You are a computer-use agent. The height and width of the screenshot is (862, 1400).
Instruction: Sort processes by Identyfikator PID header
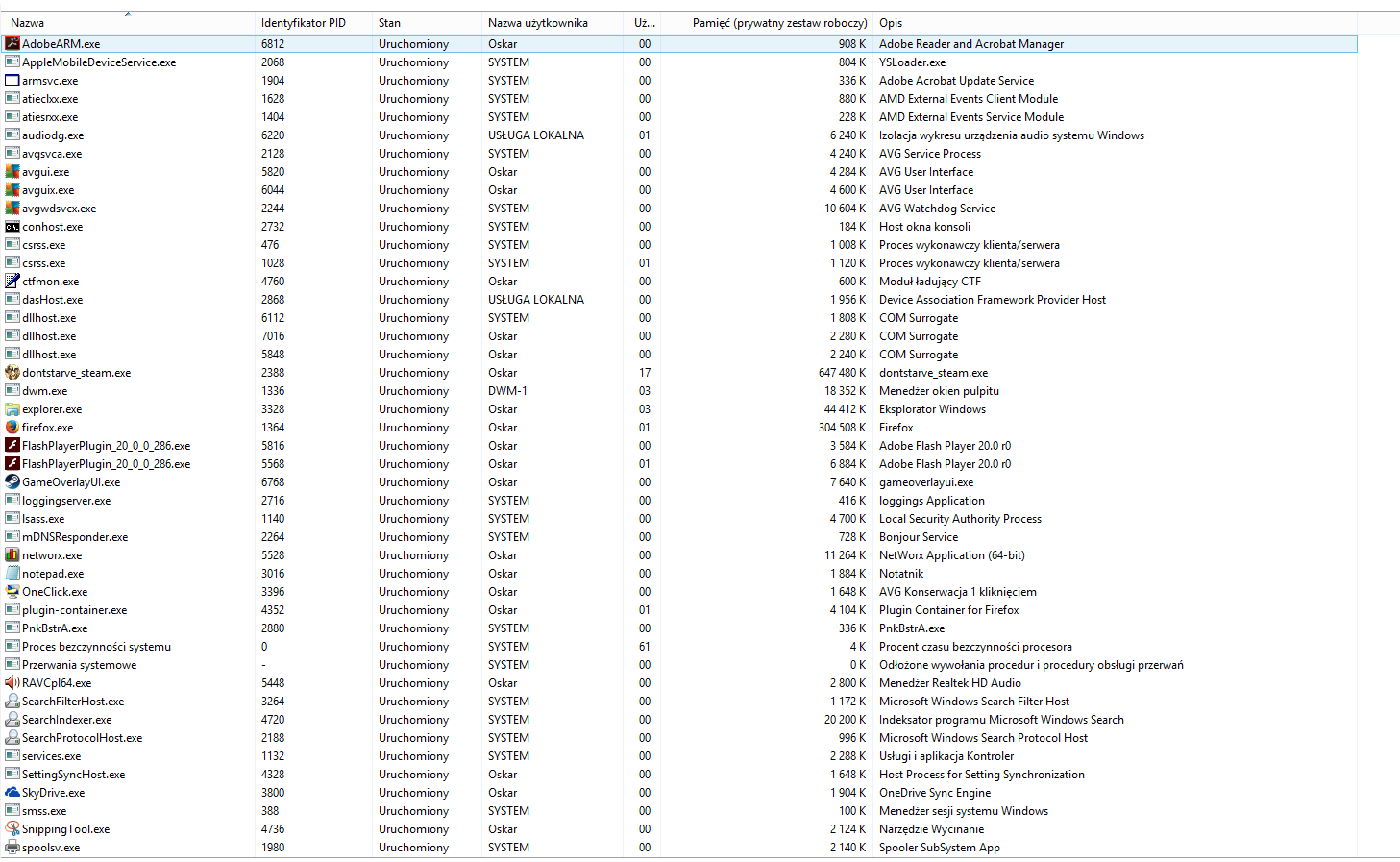pyautogui.click(x=303, y=23)
